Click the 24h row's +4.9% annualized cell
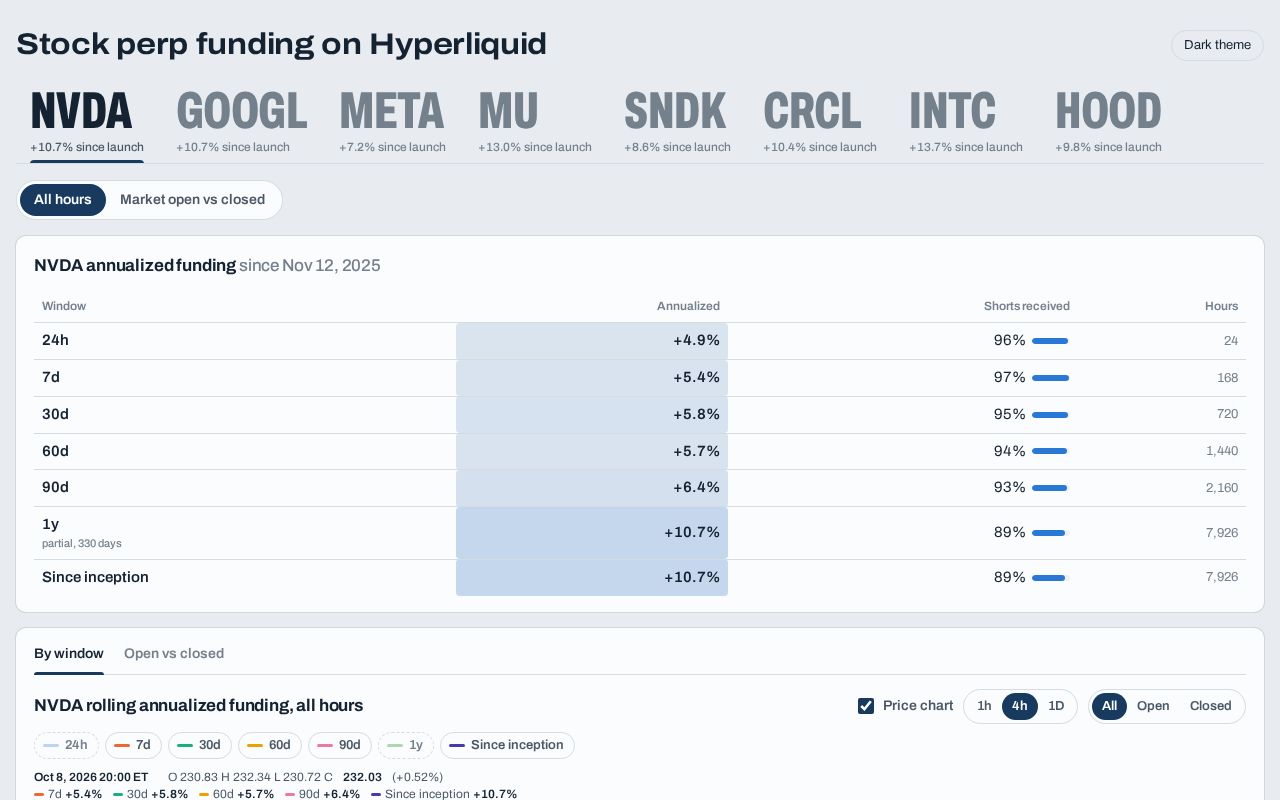 tap(592, 341)
